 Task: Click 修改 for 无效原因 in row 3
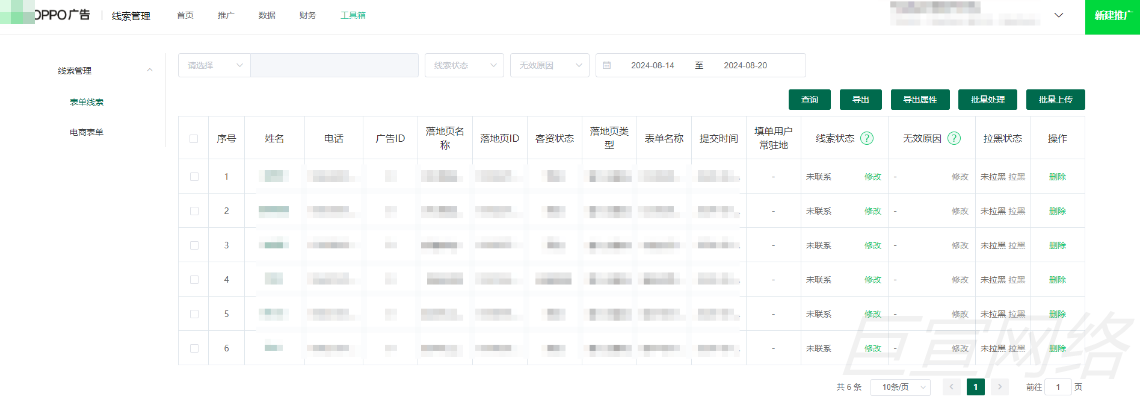coord(960,245)
